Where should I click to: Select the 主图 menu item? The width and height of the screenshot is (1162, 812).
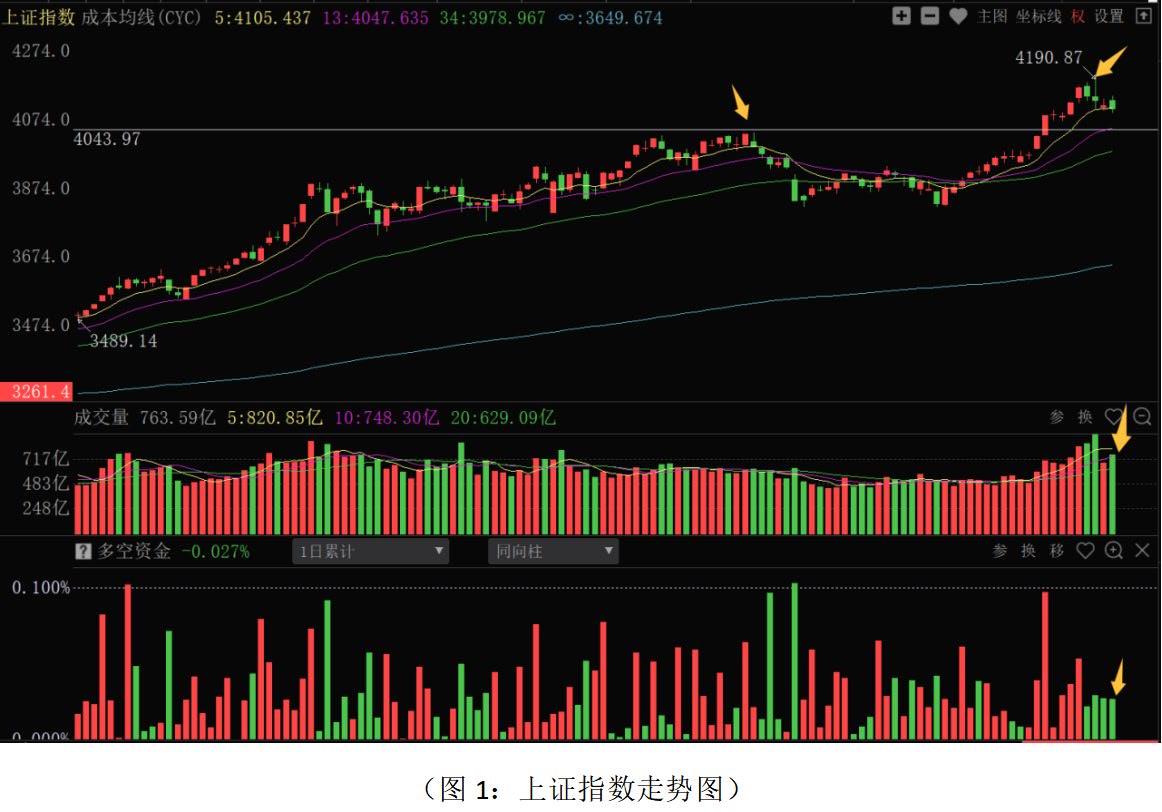[x=991, y=16]
